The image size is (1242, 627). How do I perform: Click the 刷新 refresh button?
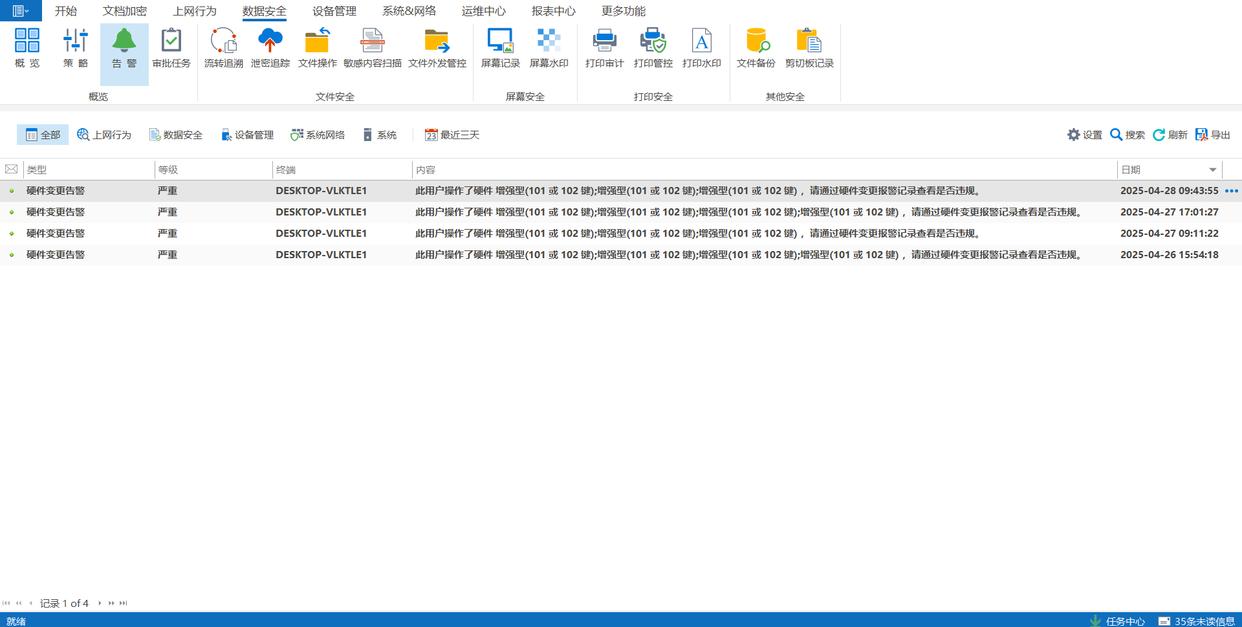point(1170,135)
